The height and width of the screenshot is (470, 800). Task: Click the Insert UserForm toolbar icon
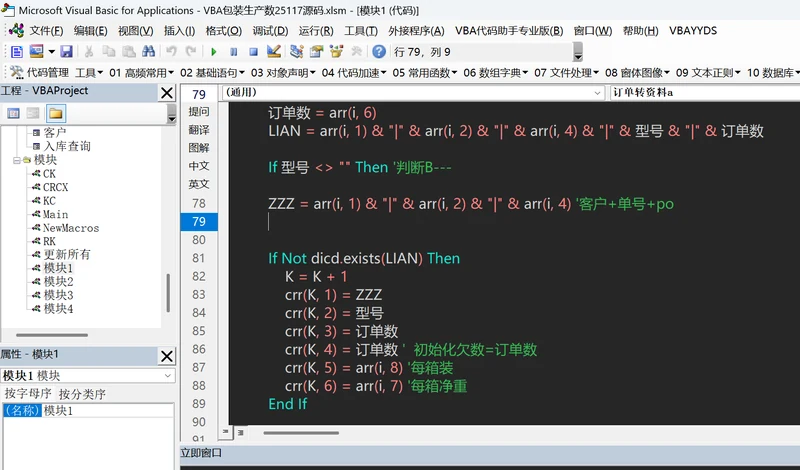click(x=36, y=52)
